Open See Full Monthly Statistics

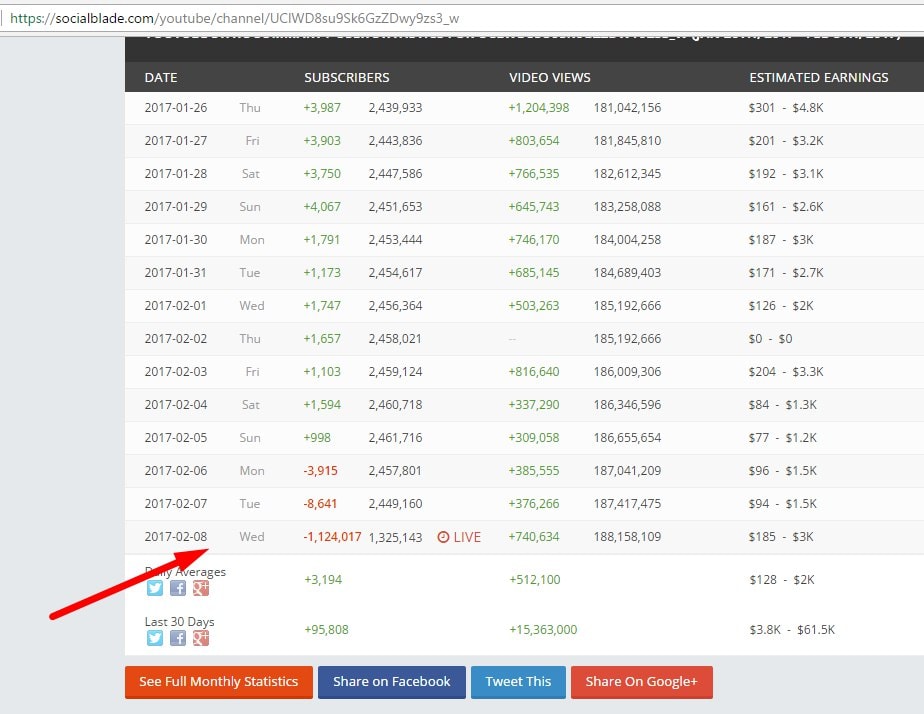(x=218, y=682)
